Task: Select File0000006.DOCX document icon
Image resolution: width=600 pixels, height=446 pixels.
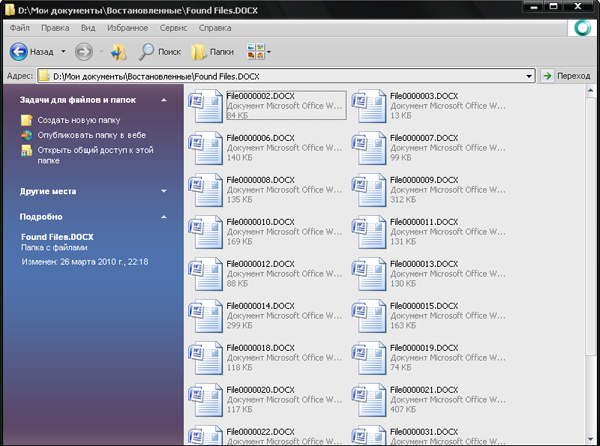Action: (x=206, y=148)
